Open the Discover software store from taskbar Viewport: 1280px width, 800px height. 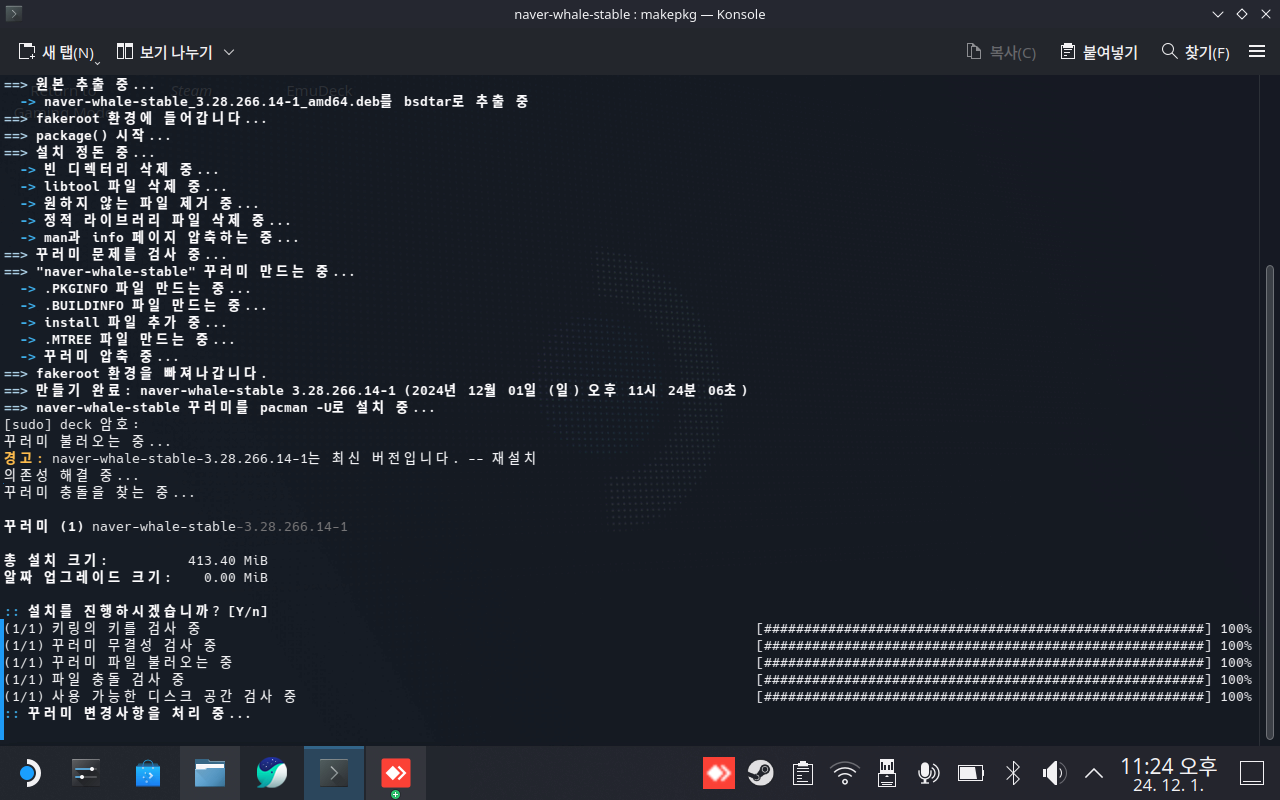tap(148, 773)
